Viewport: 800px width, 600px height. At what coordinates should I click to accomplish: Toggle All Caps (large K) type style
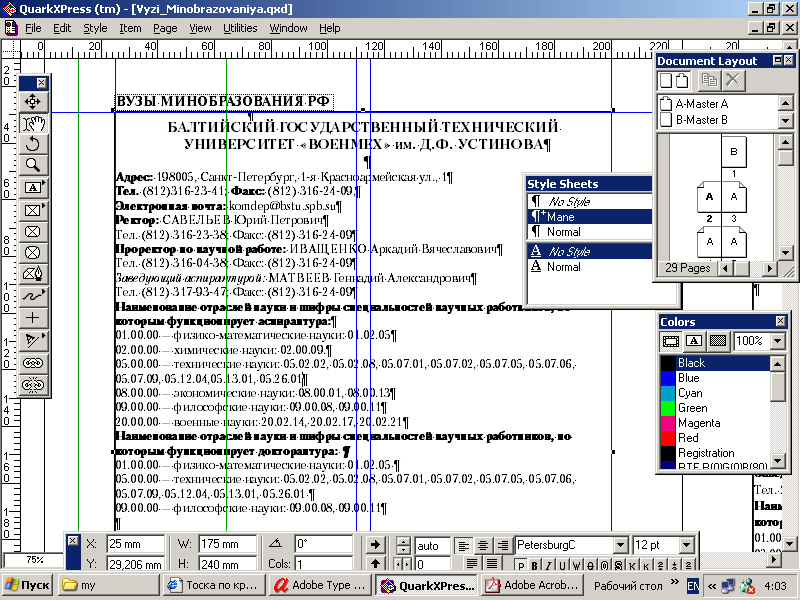coord(632,565)
